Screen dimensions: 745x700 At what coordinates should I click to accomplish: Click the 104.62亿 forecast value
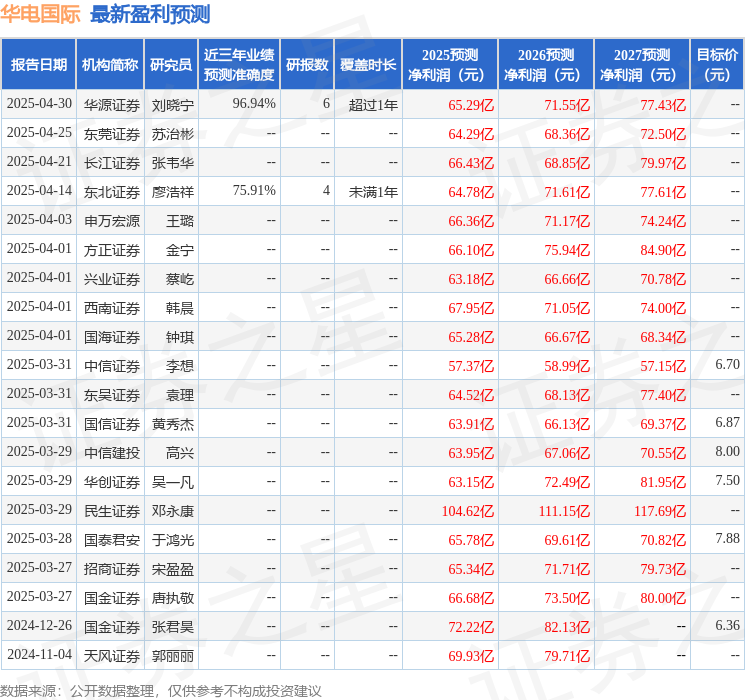point(468,511)
